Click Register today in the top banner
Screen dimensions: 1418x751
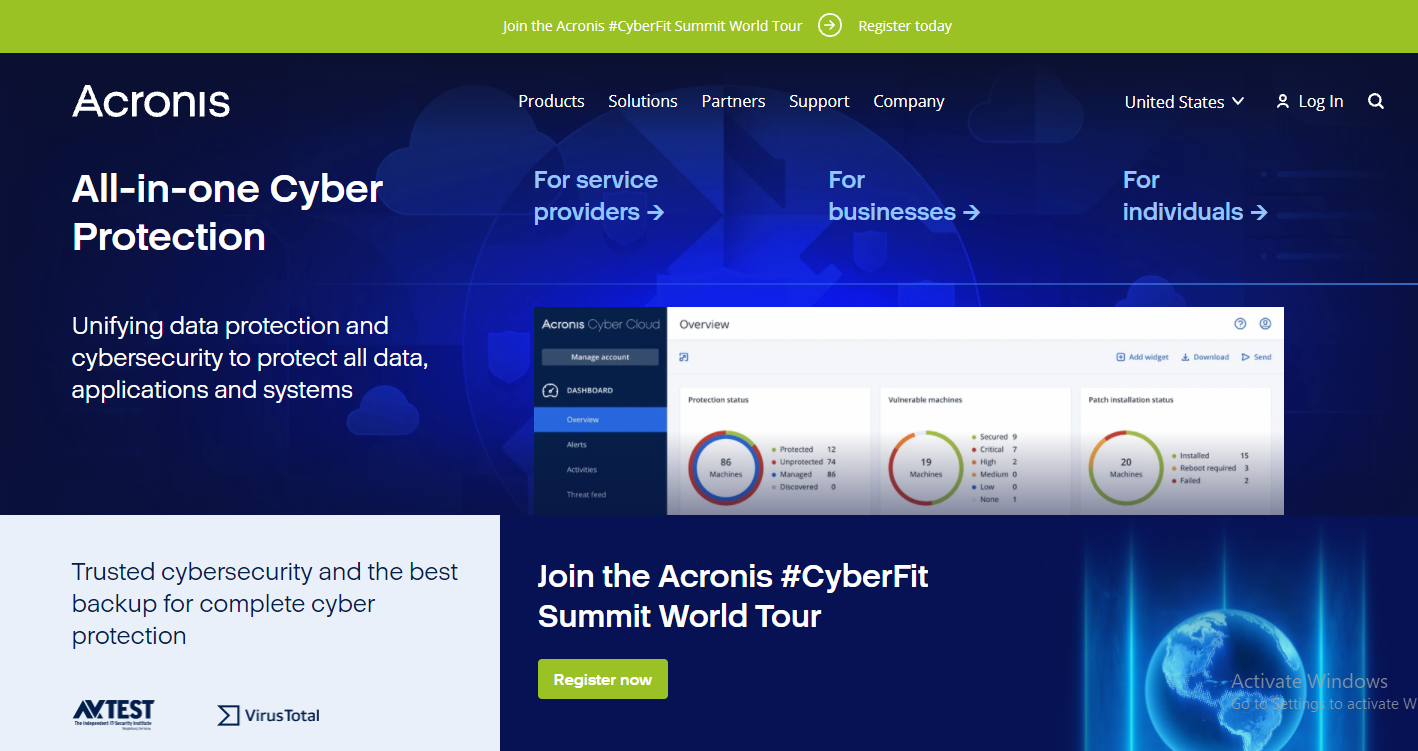[905, 26]
